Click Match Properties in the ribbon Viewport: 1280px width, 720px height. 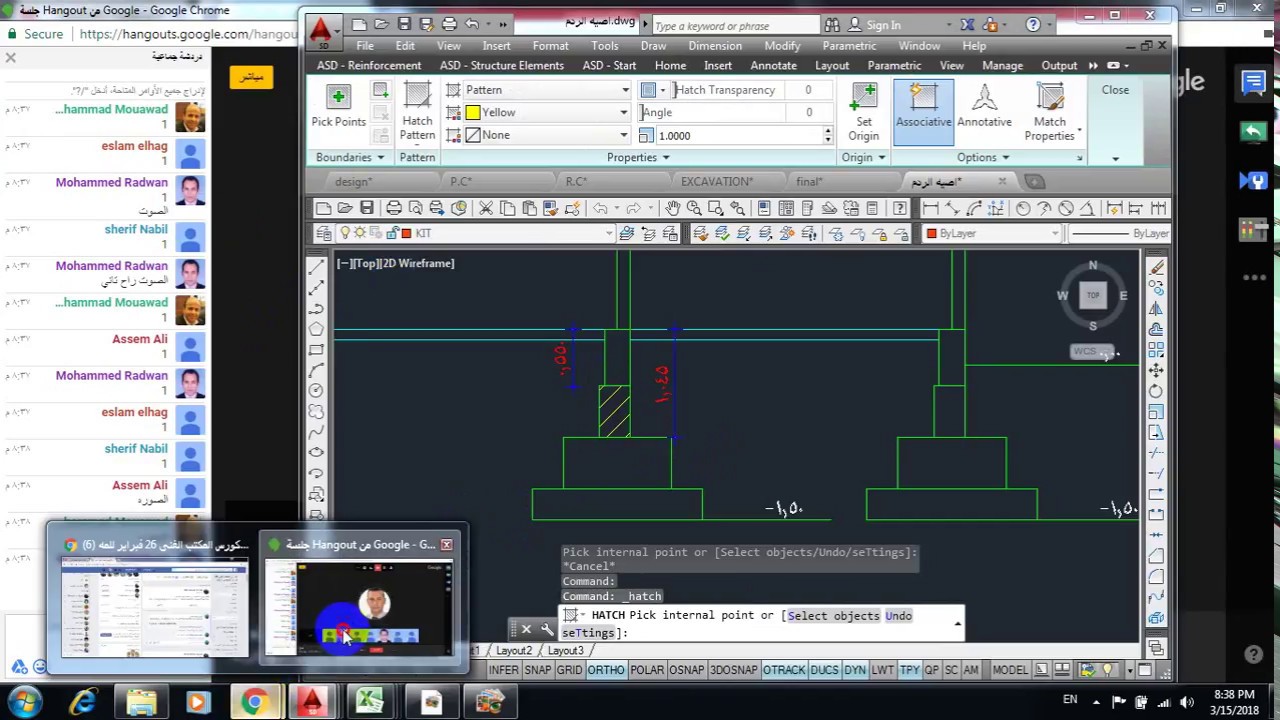(x=1050, y=113)
